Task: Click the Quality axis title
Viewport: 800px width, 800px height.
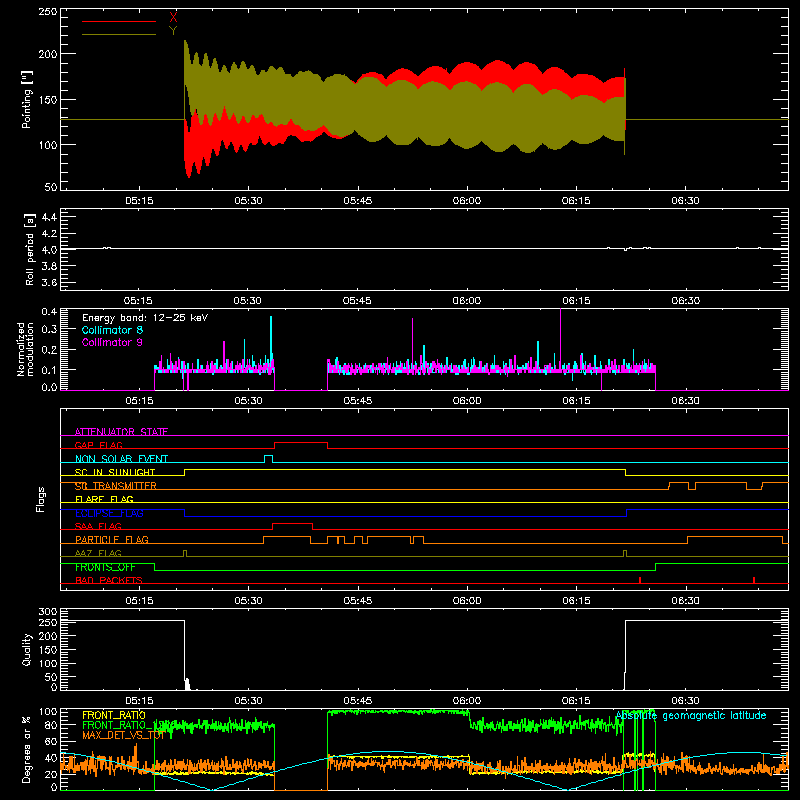Action: tap(27, 649)
